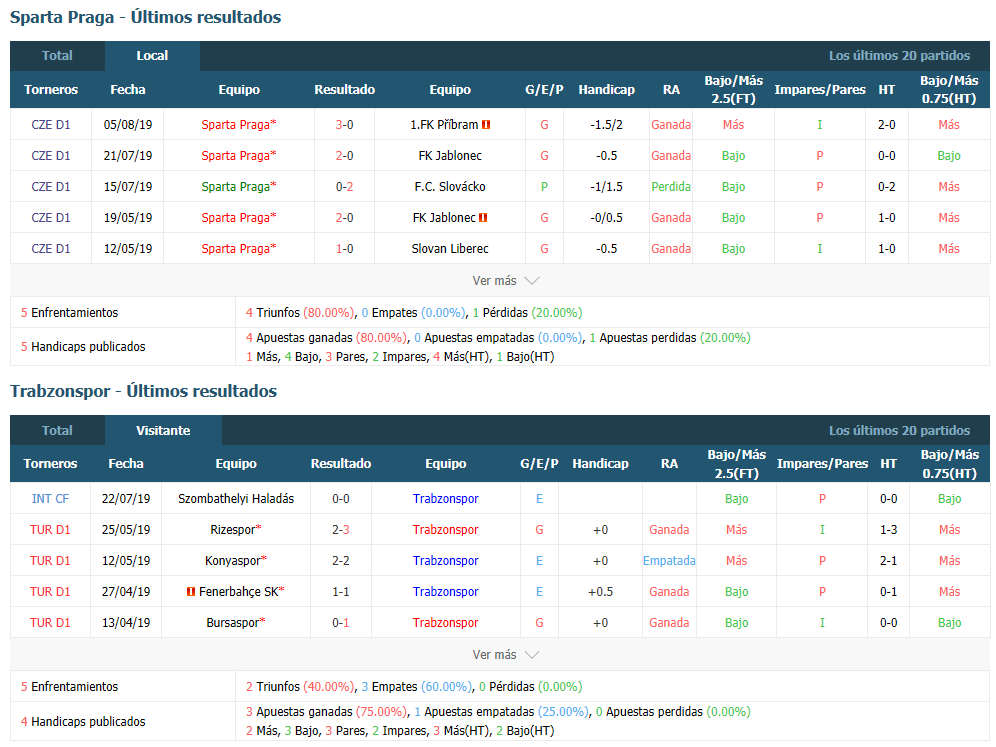Click Trabzonspor link in 13/04/19 row
Viewport: 996px width, 747px height.
[445, 623]
